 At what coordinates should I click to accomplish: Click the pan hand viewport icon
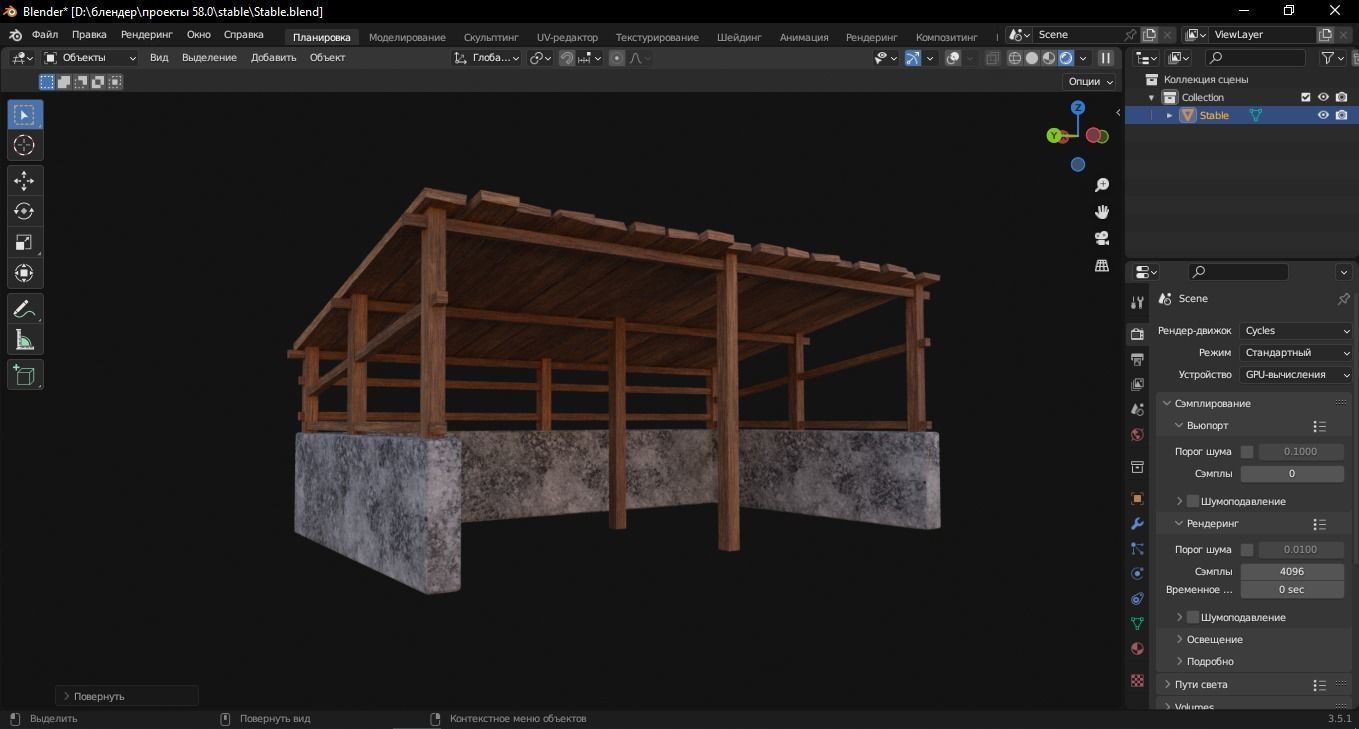click(1102, 211)
